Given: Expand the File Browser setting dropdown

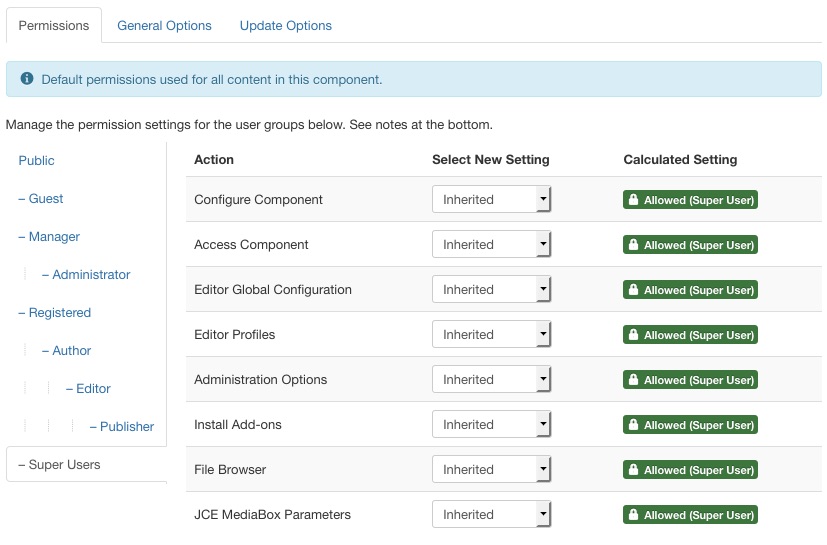Looking at the screenshot, I should tap(491, 470).
